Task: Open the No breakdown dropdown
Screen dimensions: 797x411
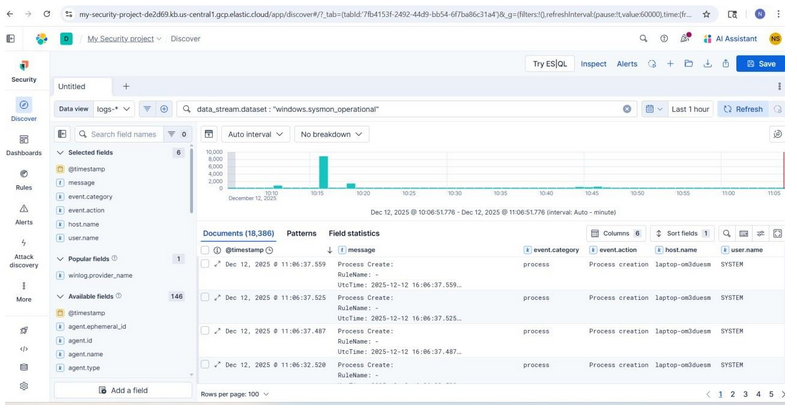Action: click(332, 134)
